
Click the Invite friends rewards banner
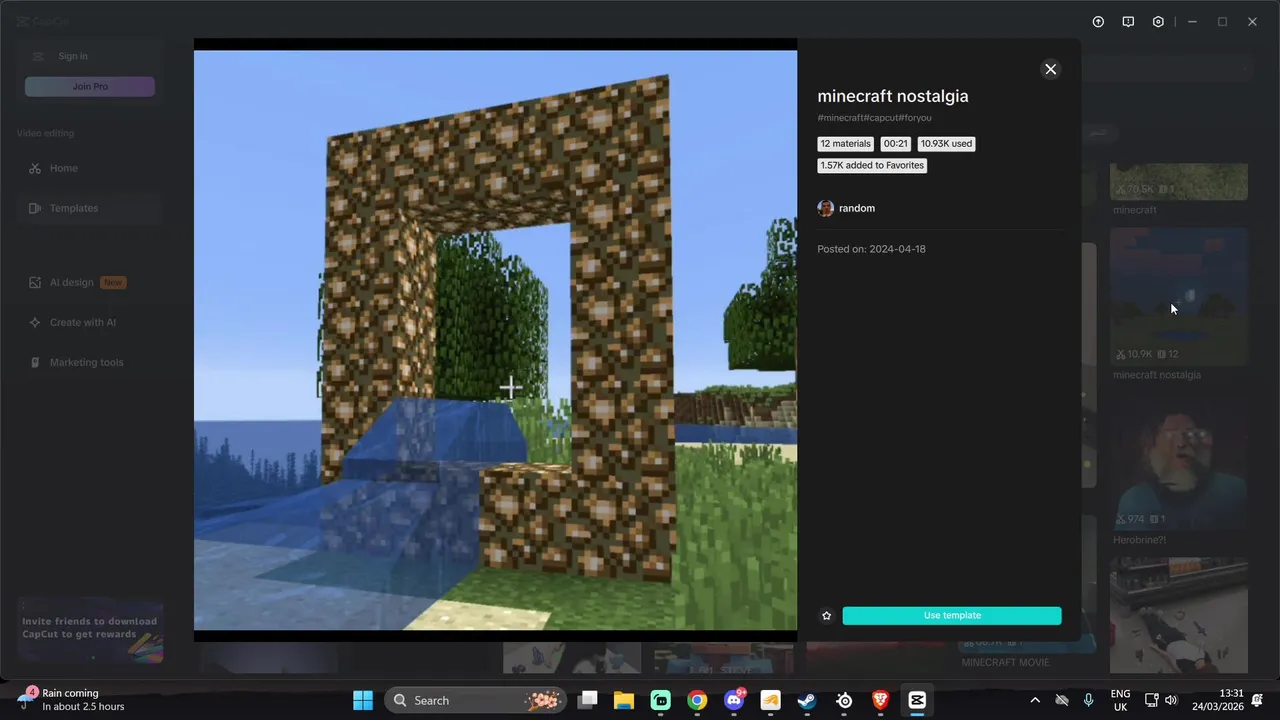90,630
